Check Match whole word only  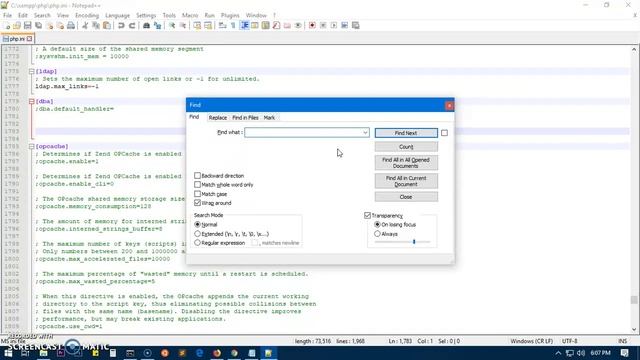click(198, 184)
